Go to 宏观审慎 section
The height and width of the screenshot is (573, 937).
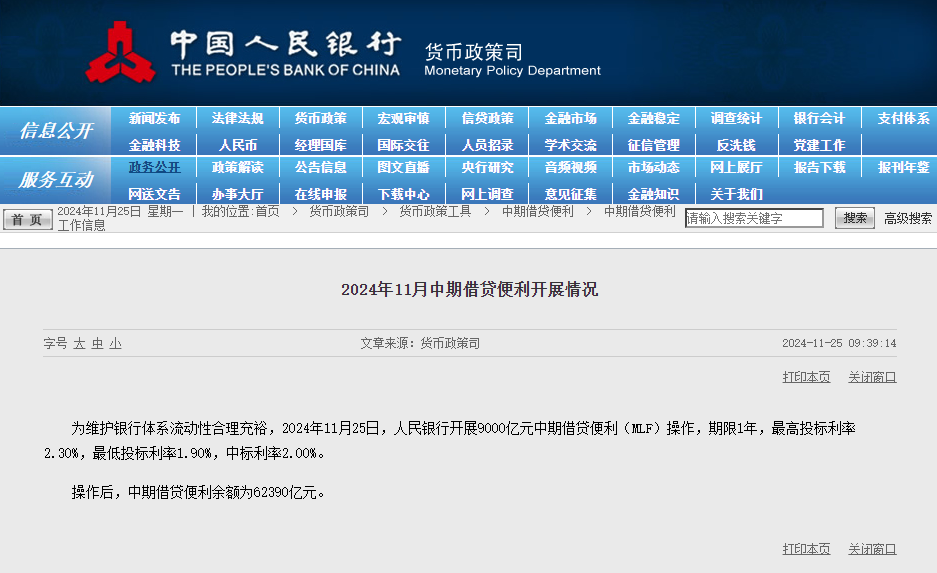tap(403, 118)
